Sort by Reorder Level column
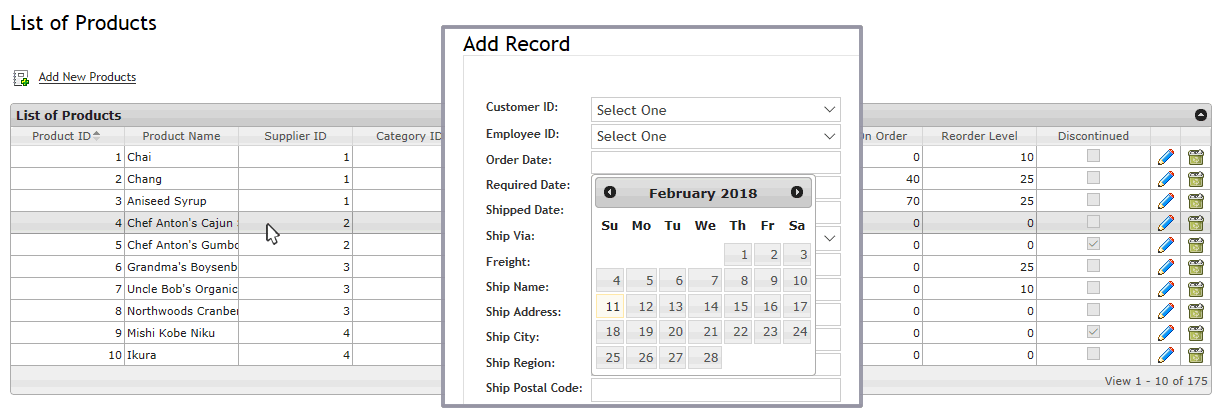 (979, 136)
